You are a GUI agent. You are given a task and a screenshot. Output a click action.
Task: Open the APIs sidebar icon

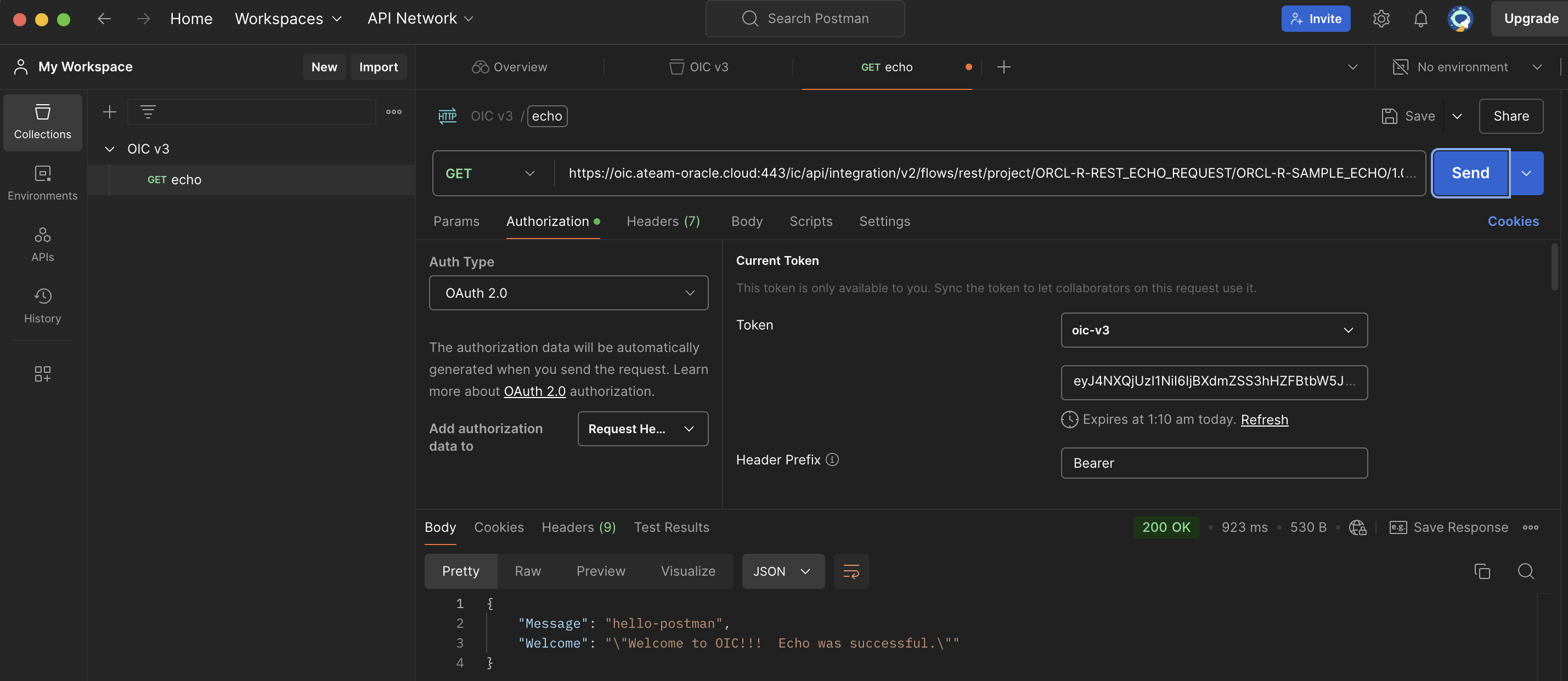(x=42, y=244)
